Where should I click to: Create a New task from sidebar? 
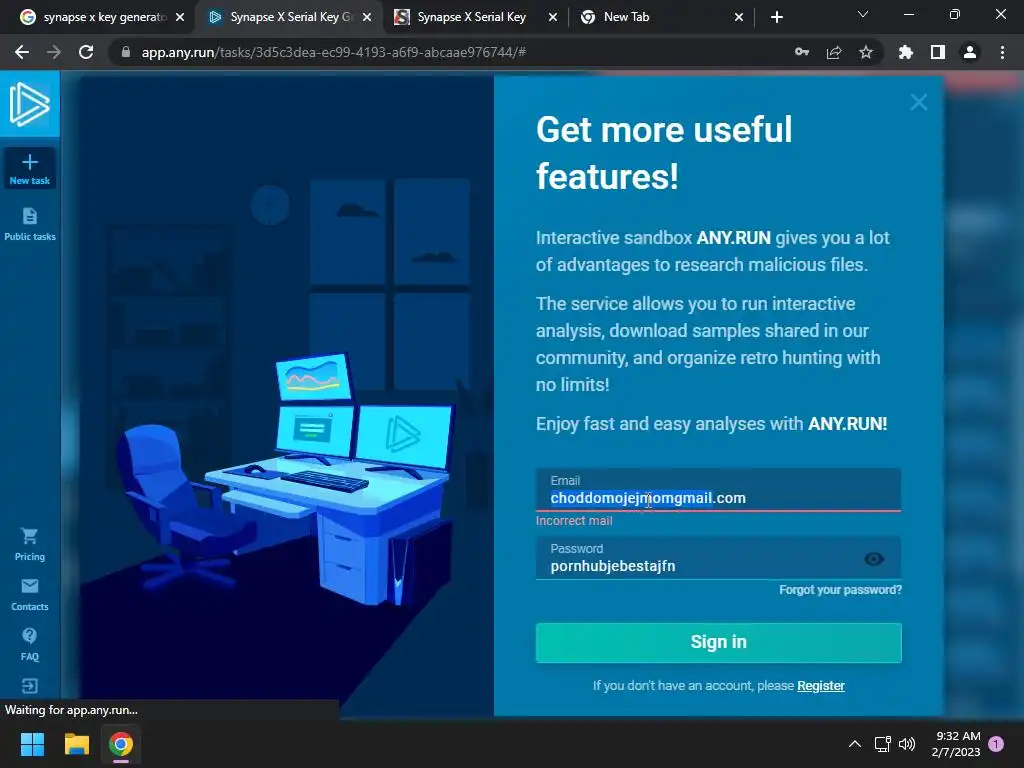pyautogui.click(x=29, y=168)
